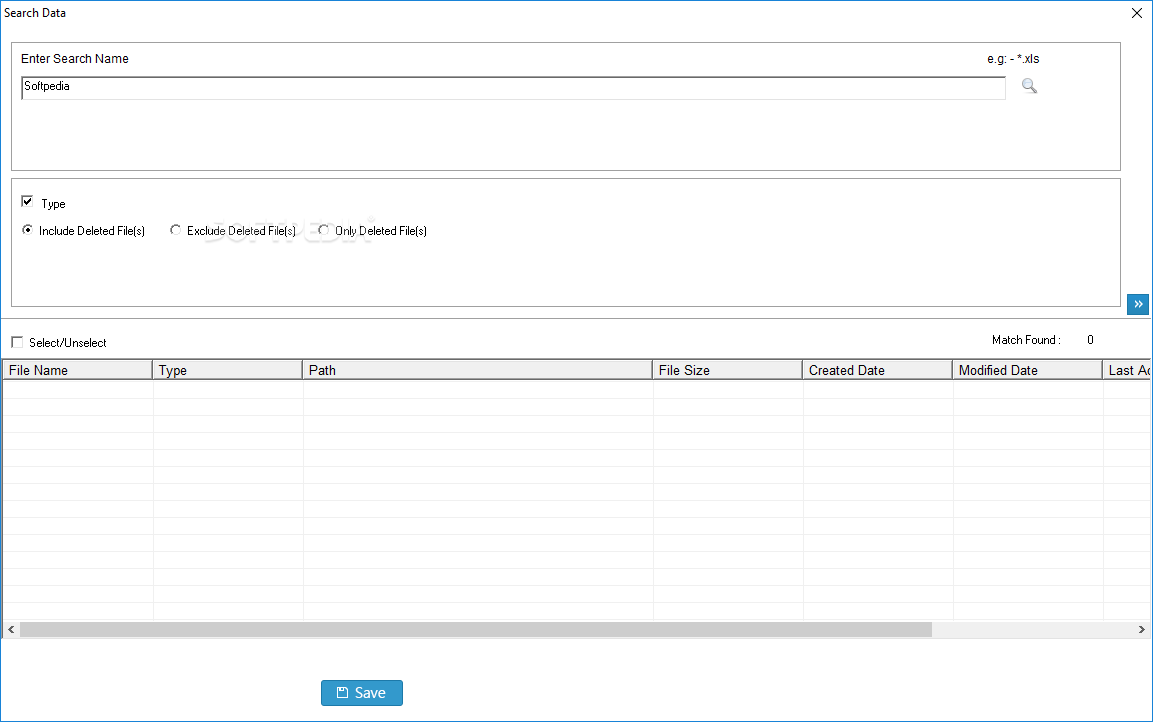Click inside the search name input field

click(x=513, y=87)
